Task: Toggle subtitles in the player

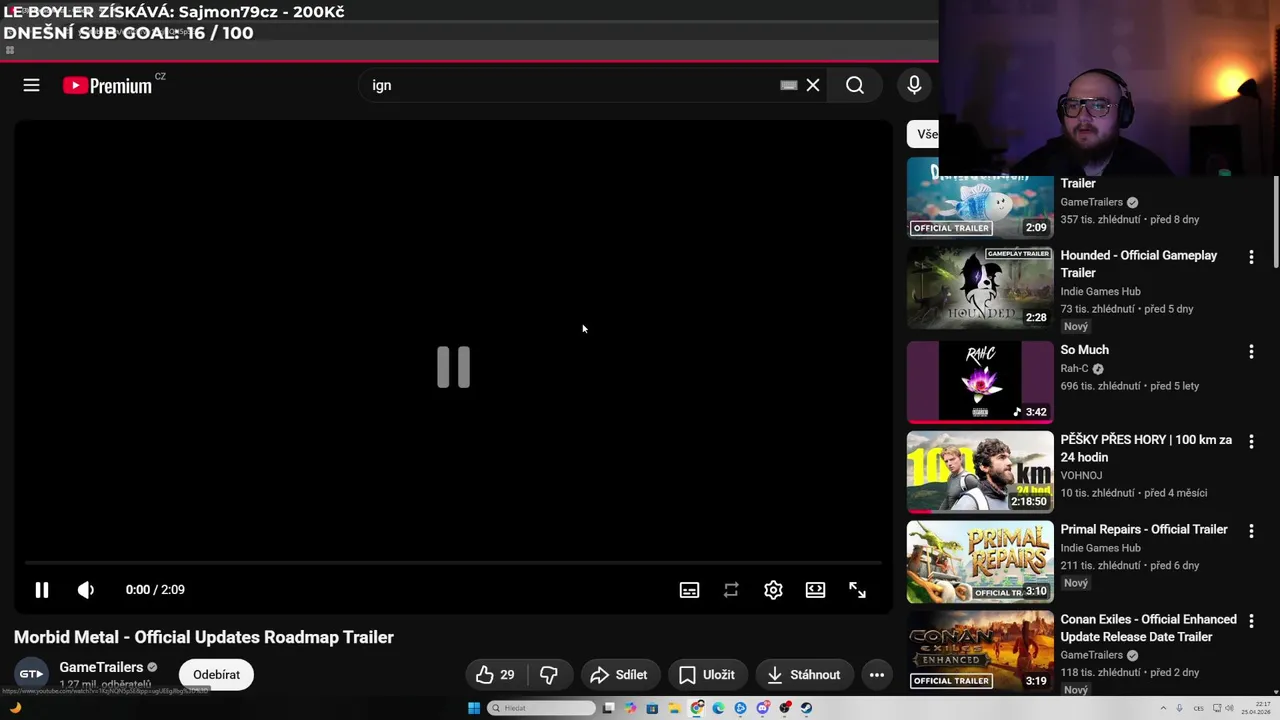Action: 689,590
